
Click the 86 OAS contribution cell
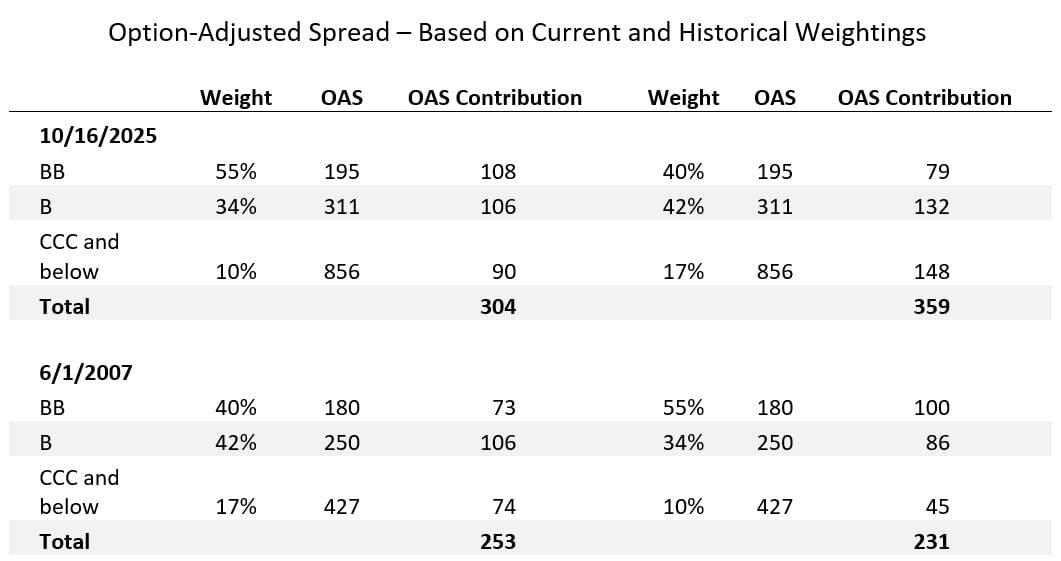click(x=937, y=442)
